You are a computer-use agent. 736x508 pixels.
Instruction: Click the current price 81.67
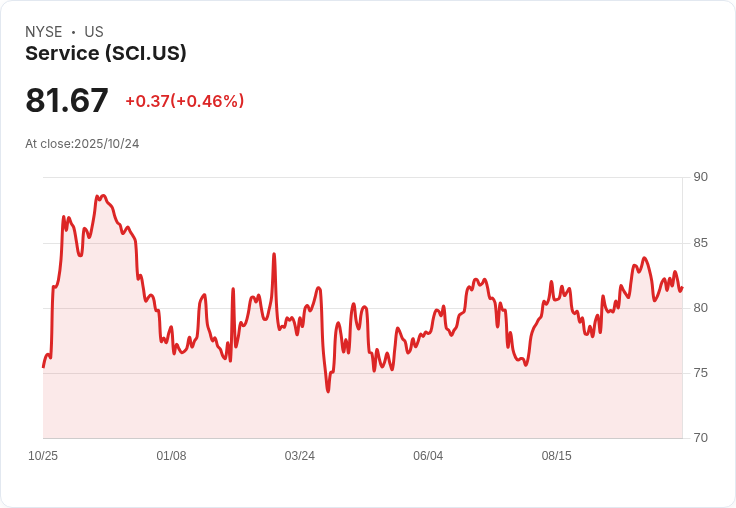67,101
